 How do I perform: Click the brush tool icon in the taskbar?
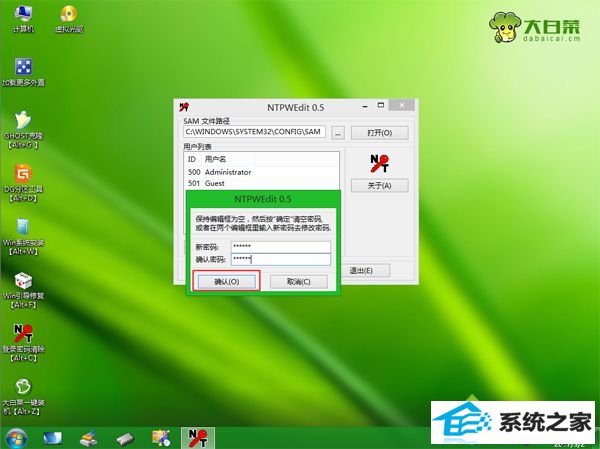click(89, 439)
